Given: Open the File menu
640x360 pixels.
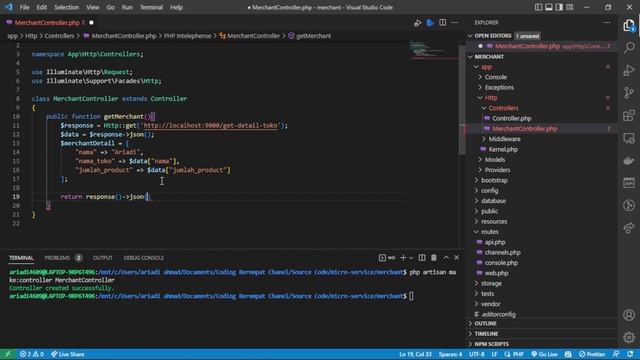Looking at the screenshot, I should (x=24, y=7).
